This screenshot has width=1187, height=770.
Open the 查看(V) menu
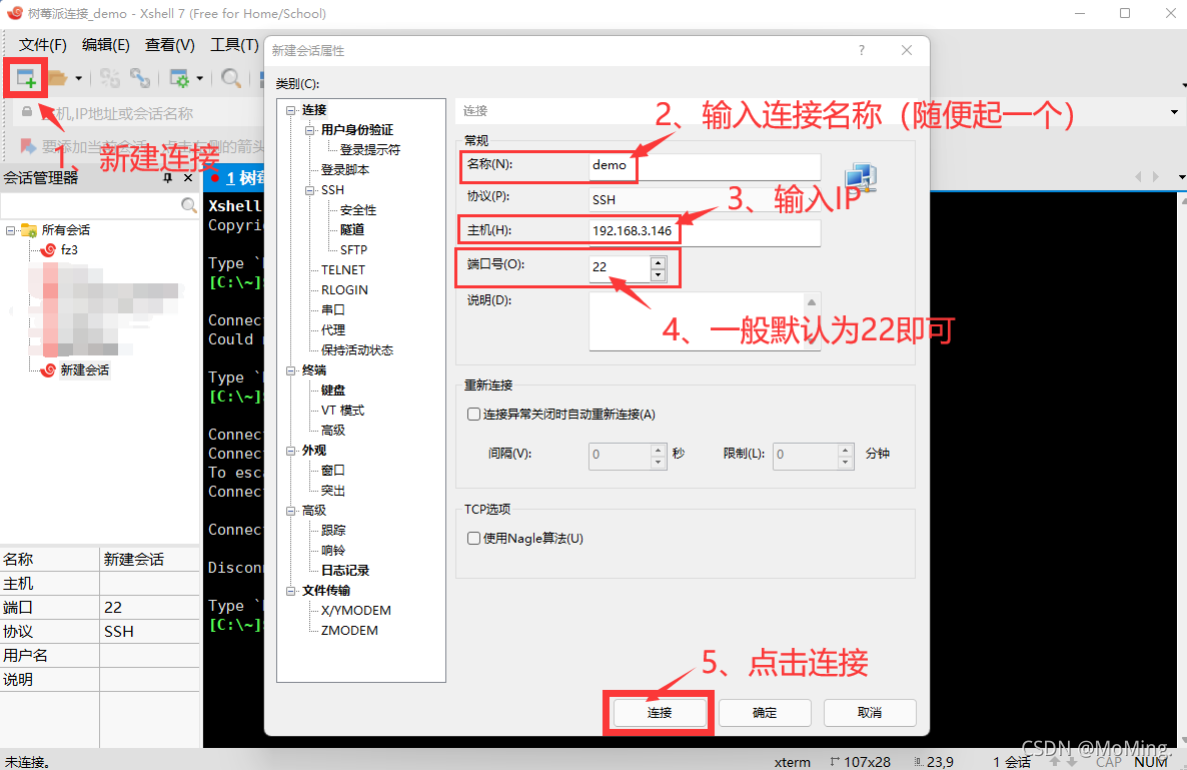[170, 45]
